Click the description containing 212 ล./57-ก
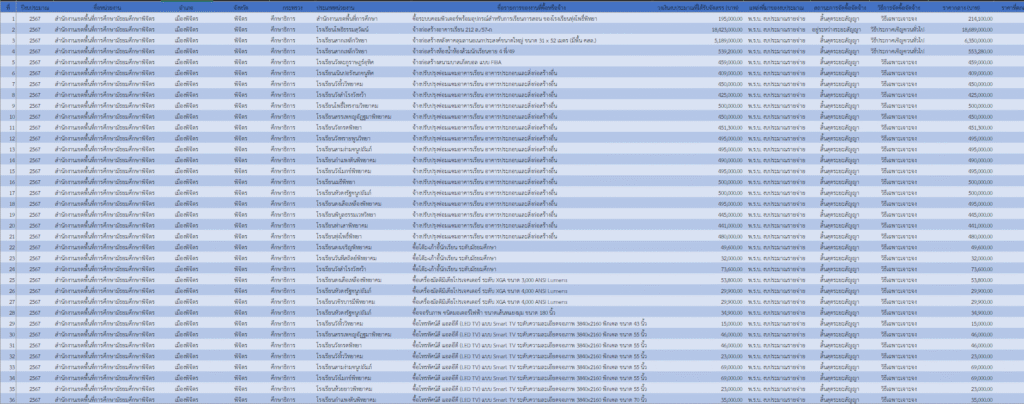The height and width of the screenshot is (404, 1024). pos(531,29)
